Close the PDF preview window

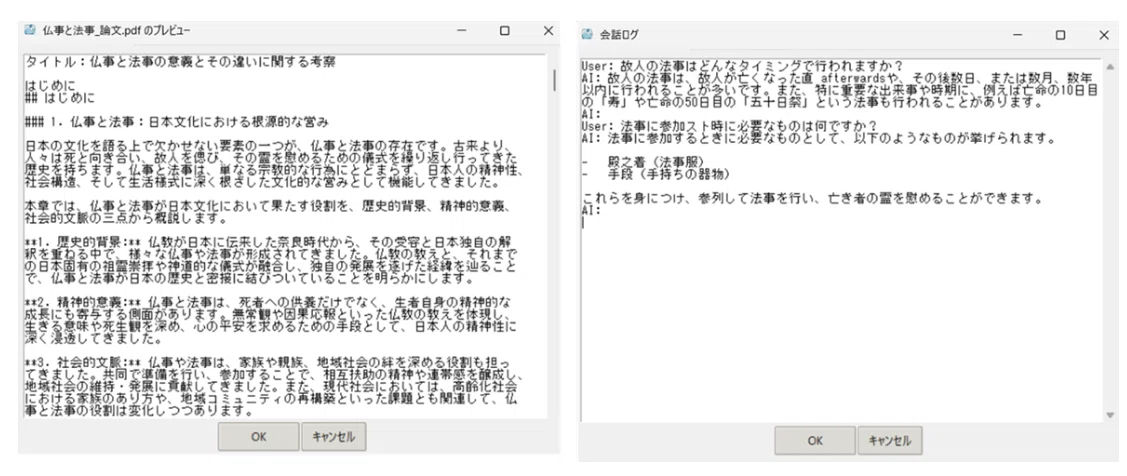[x=548, y=31]
